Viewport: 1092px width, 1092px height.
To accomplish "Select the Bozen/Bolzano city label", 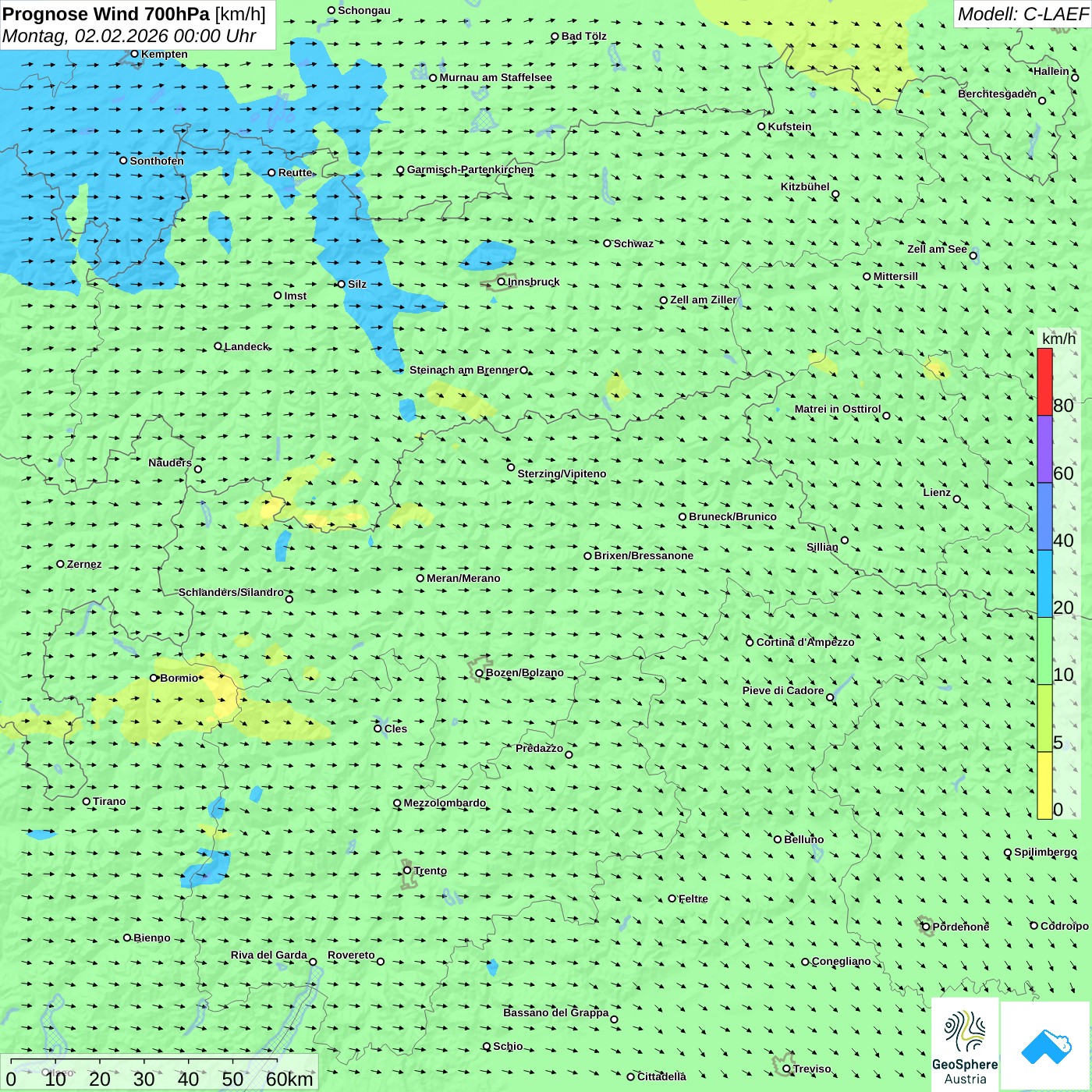I will tap(525, 672).
